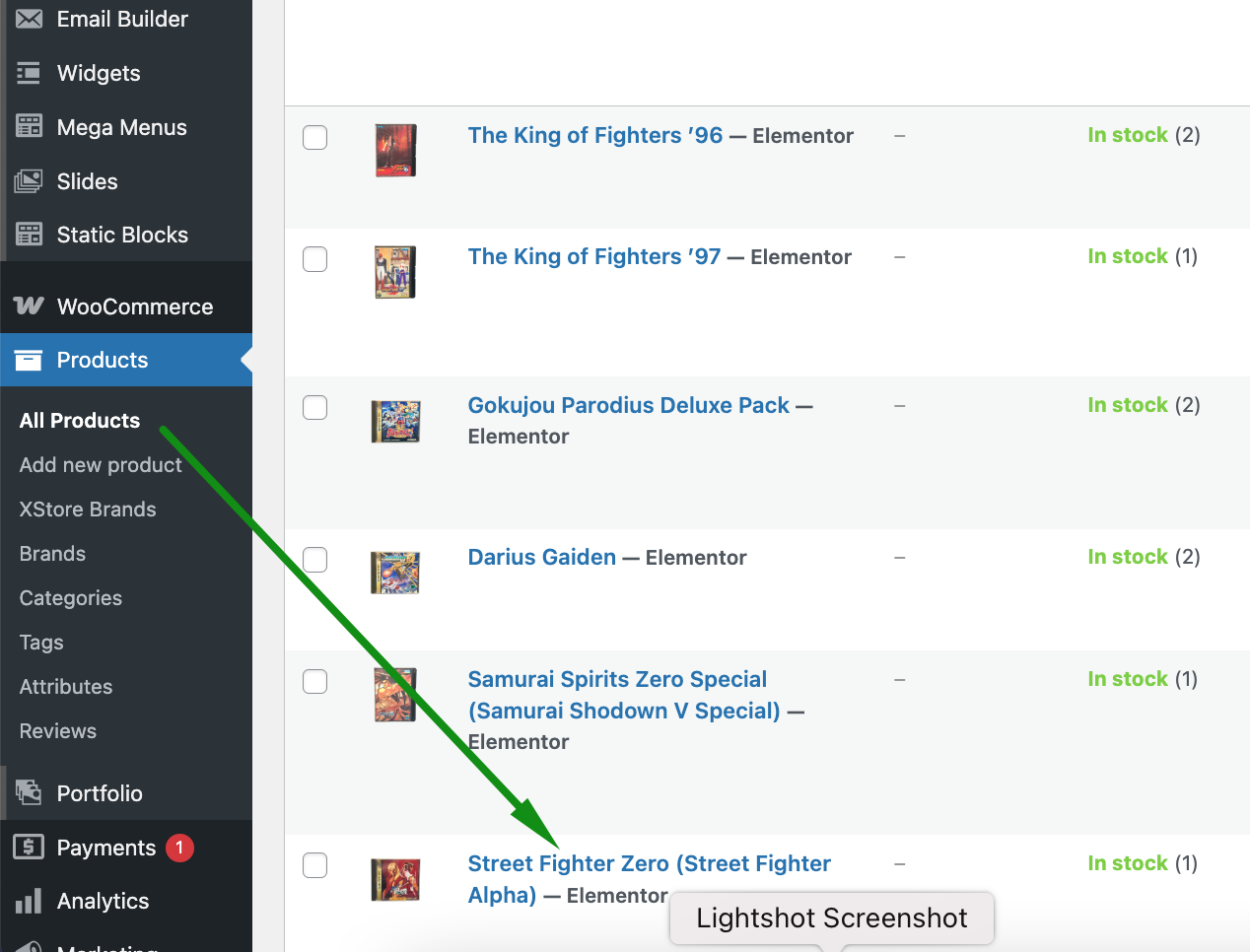The height and width of the screenshot is (952, 1250).
Task: Click the Static Blocks icon
Action: [30, 234]
